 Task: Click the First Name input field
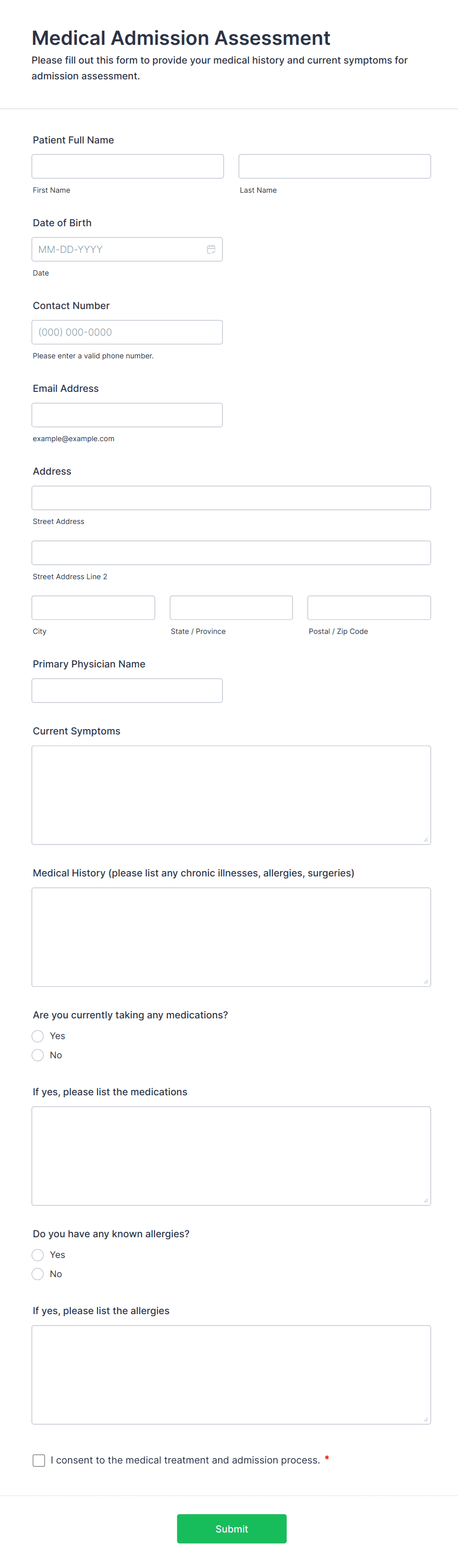coord(127,166)
